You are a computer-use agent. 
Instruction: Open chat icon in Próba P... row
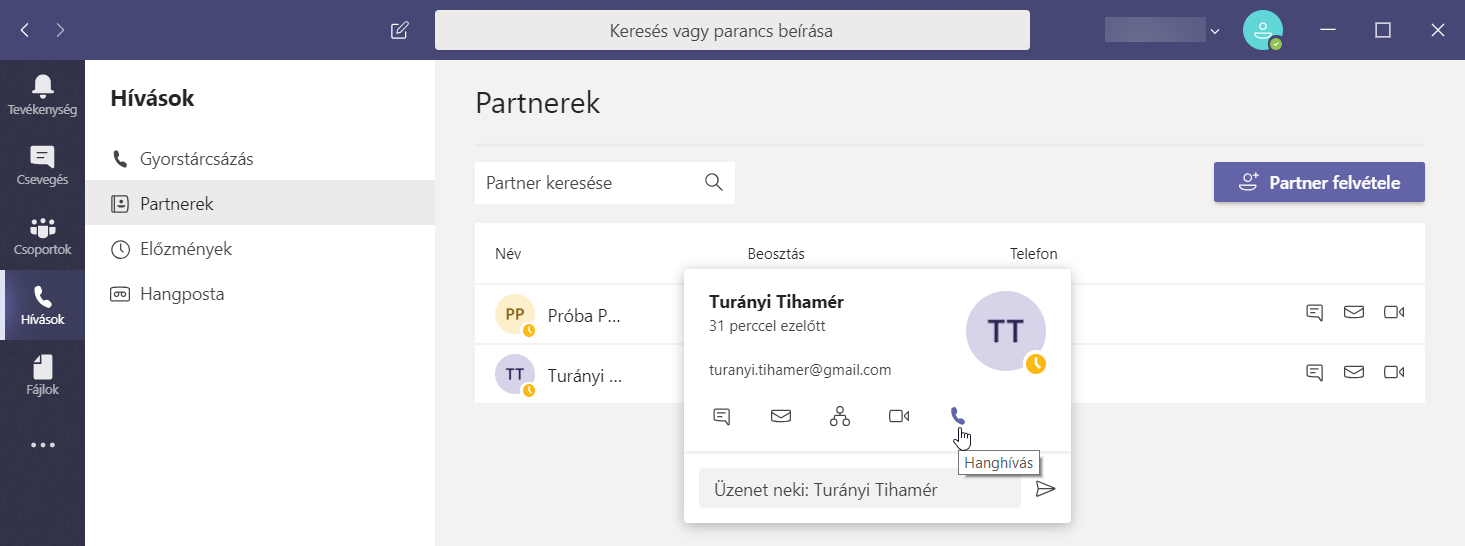[1314, 313]
